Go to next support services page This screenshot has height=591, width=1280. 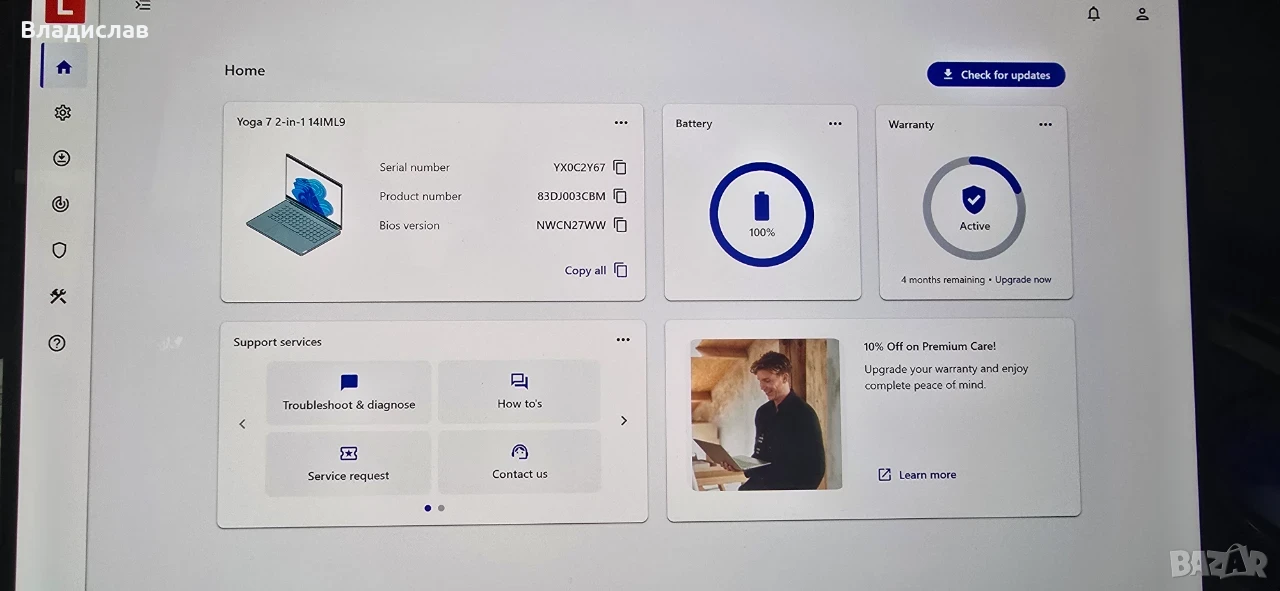pyautogui.click(x=624, y=421)
